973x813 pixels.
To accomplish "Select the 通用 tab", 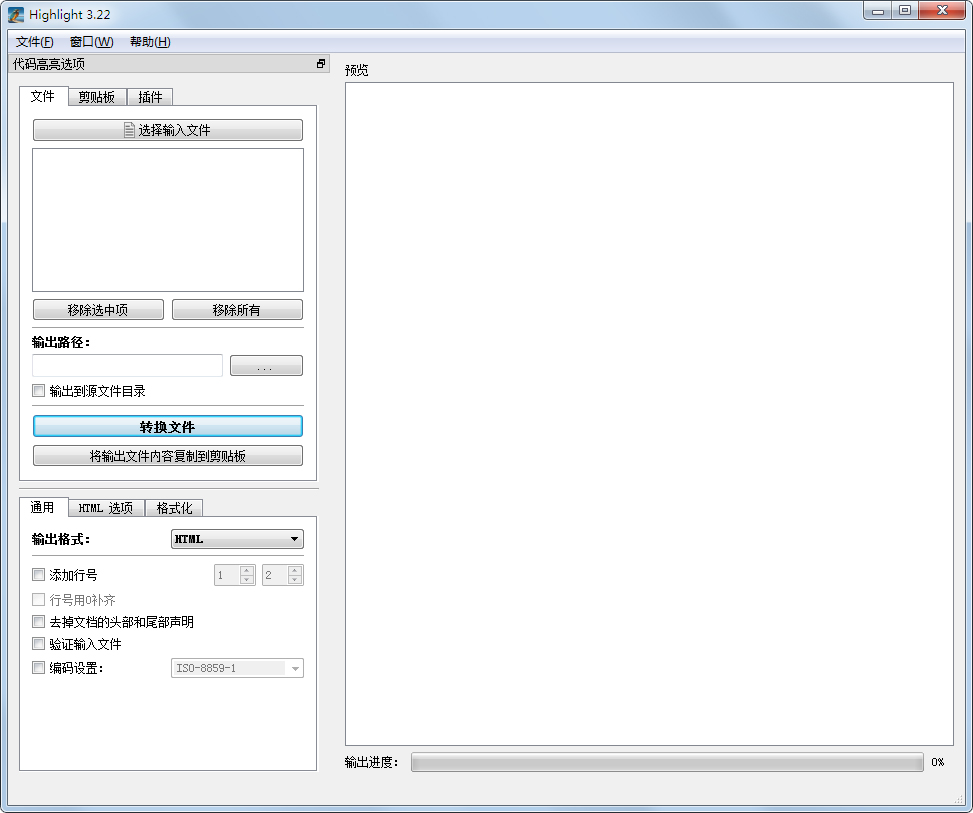I will pos(43,507).
